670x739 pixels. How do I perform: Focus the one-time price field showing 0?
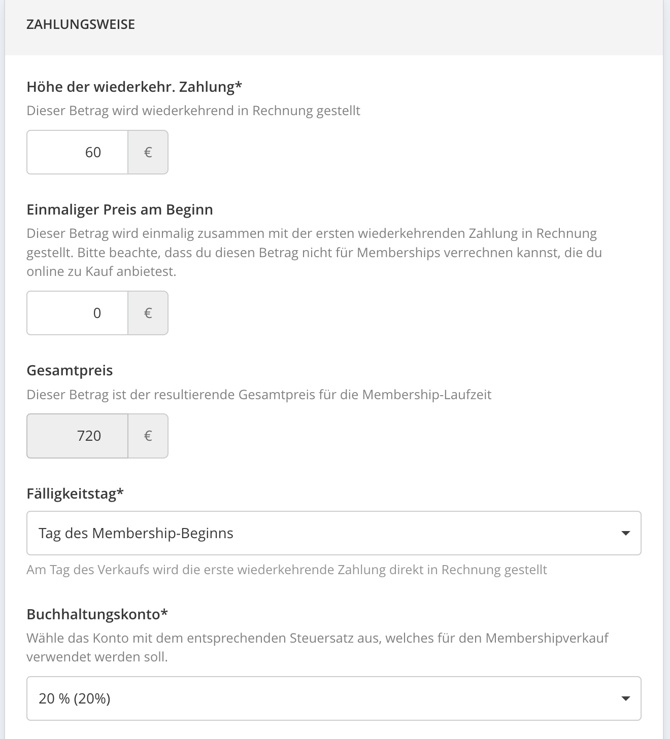click(77, 313)
